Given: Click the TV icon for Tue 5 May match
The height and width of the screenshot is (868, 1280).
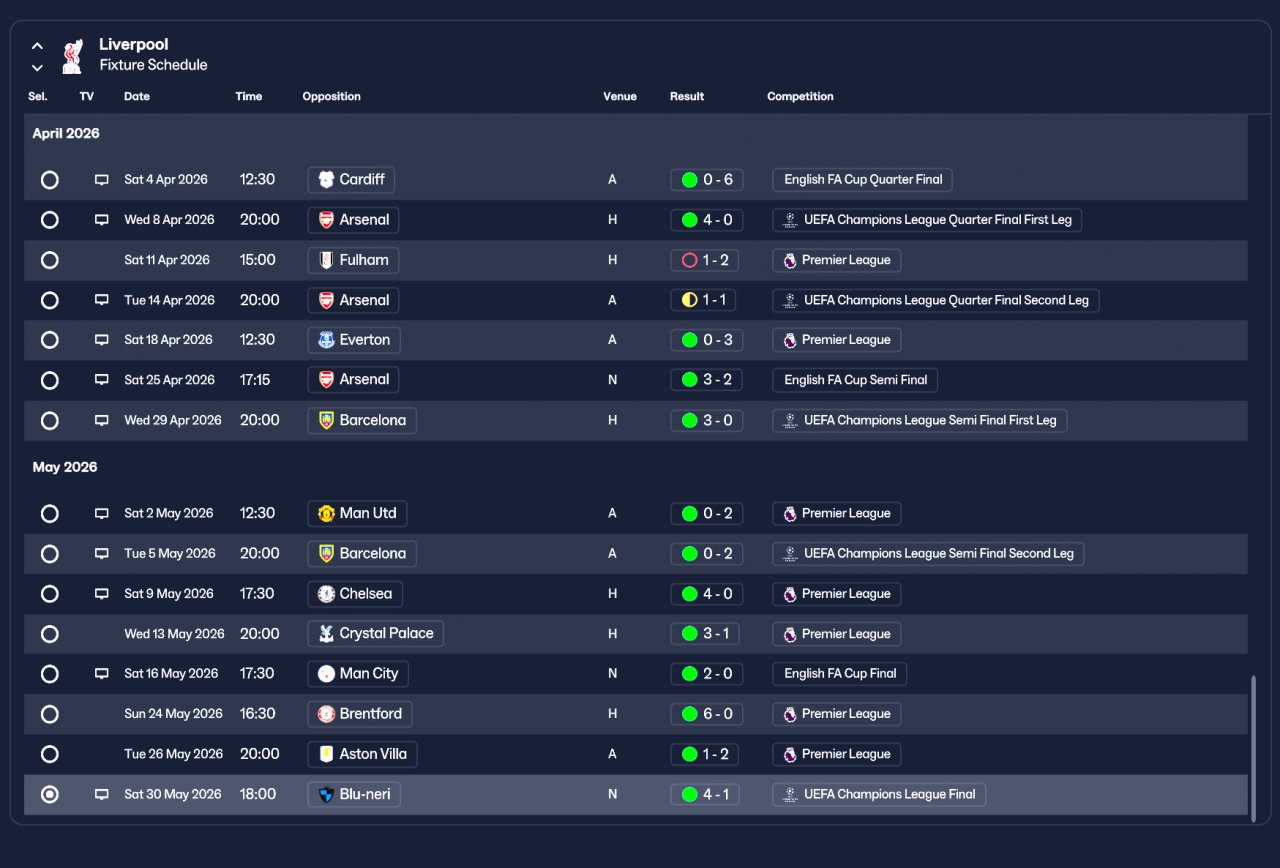Looking at the screenshot, I should click(x=101, y=554).
